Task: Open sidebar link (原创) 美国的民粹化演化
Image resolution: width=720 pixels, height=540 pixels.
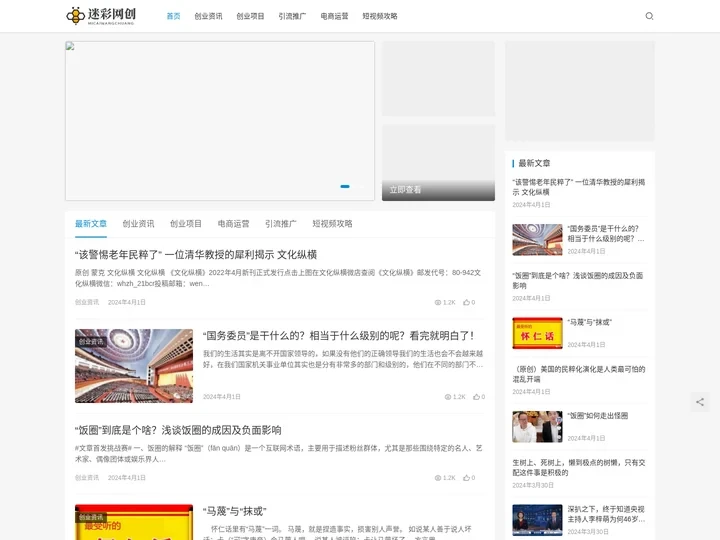Action: click(579, 374)
